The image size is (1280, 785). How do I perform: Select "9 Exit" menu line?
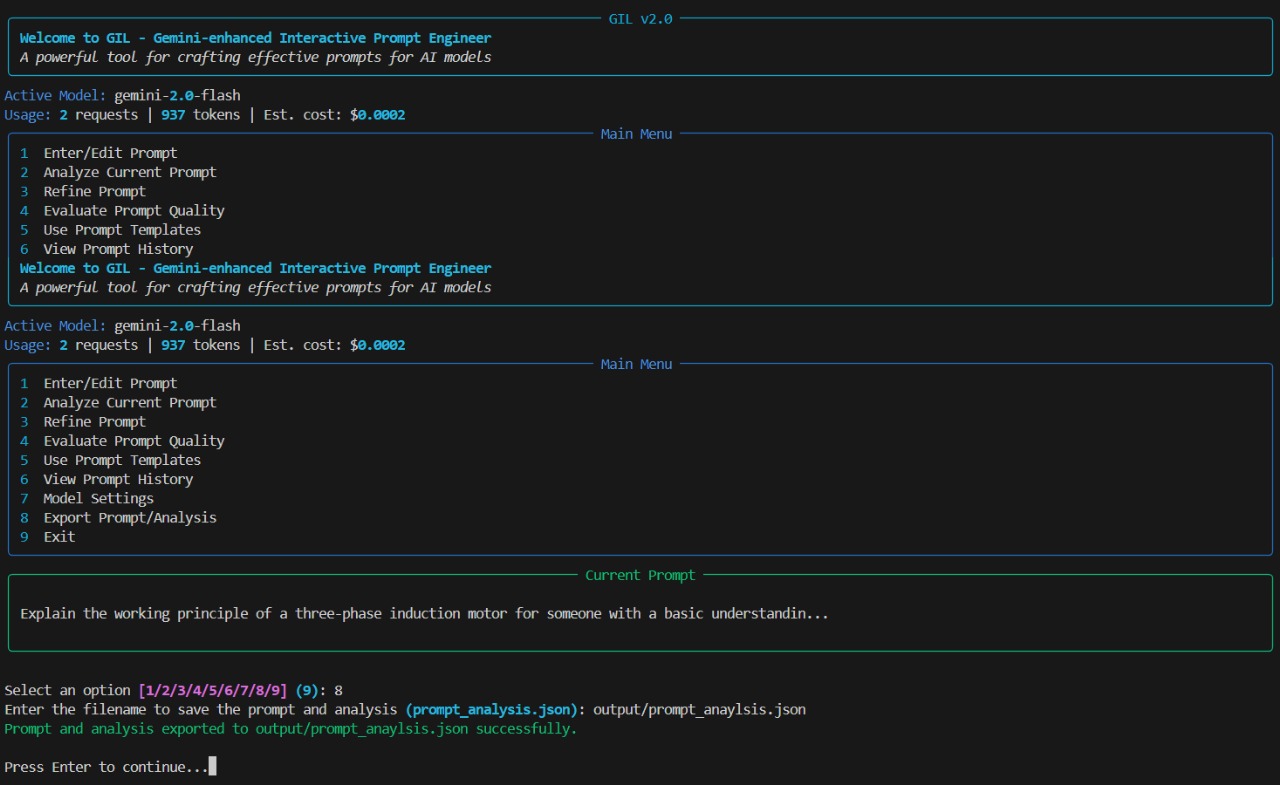click(x=48, y=537)
